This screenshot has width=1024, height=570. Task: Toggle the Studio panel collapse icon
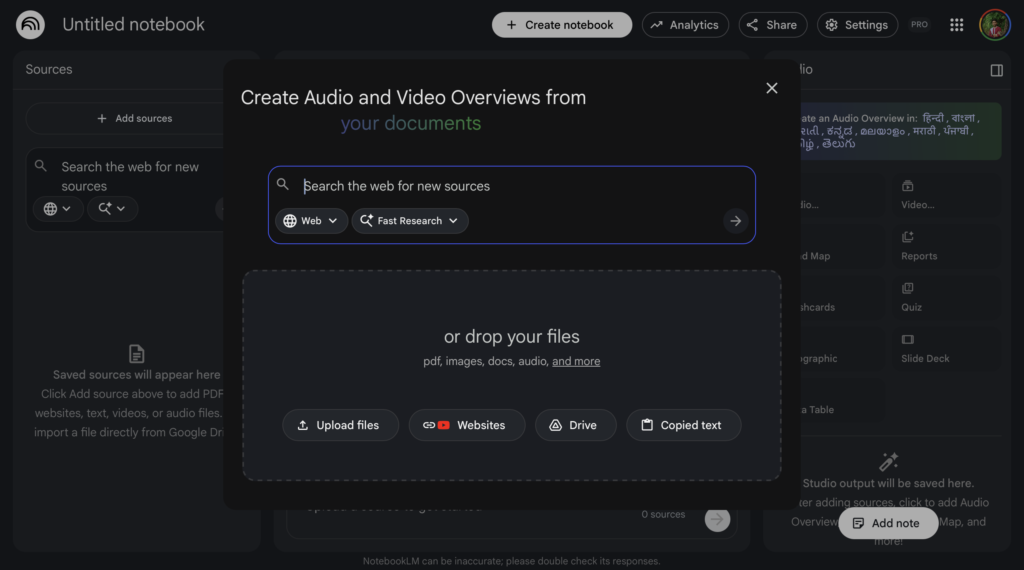pyautogui.click(x=997, y=70)
